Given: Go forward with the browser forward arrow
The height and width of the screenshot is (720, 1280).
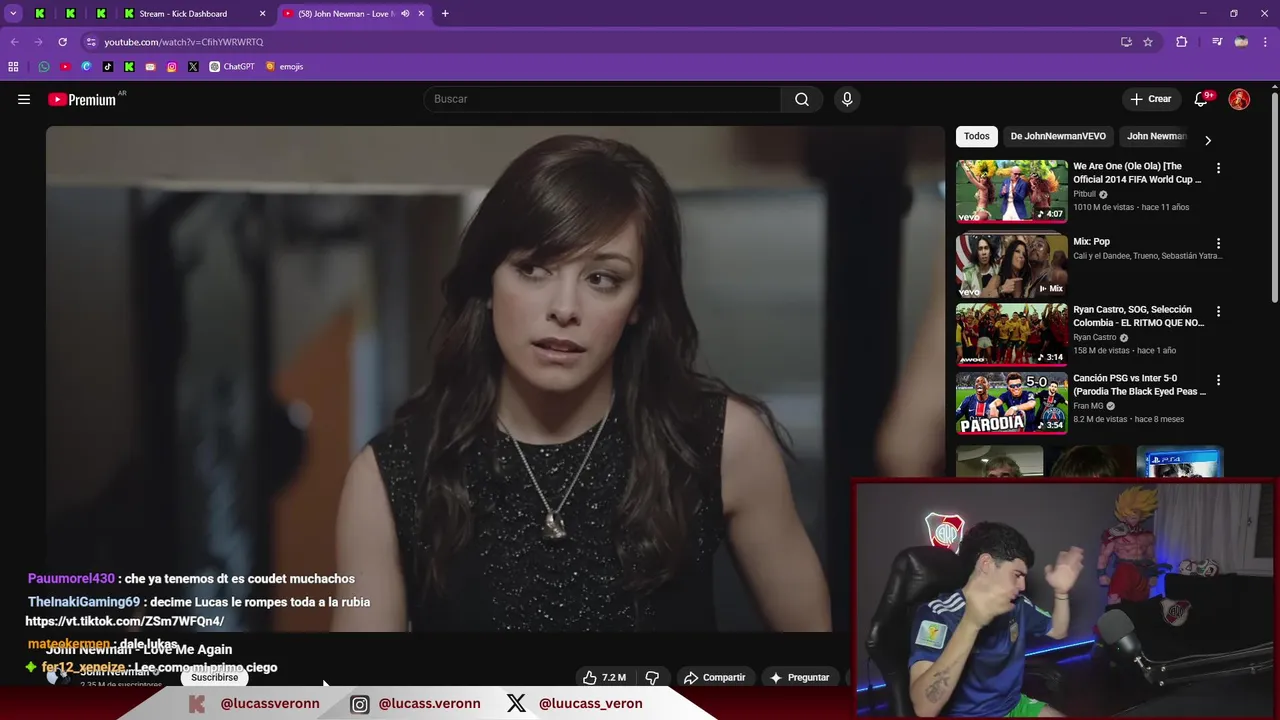Looking at the screenshot, I should click(38, 42).
